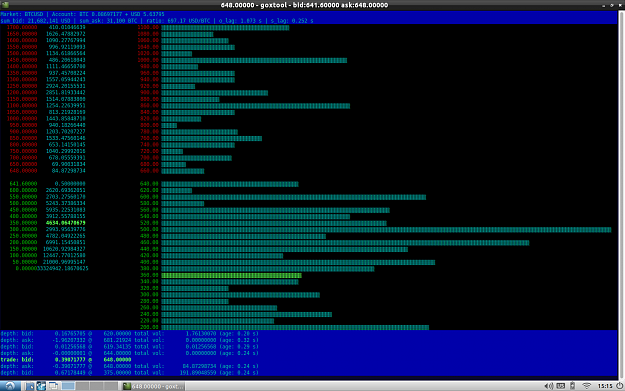Click the bid volume 12447.77012500
The height and width of the screenshot is (391, 625).
[64, 255]
